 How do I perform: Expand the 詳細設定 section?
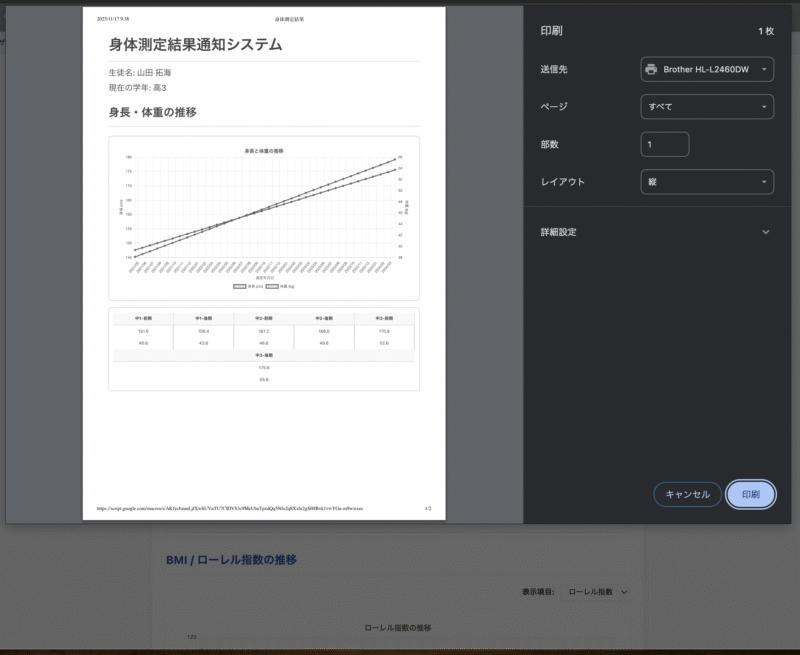[765, 232]
